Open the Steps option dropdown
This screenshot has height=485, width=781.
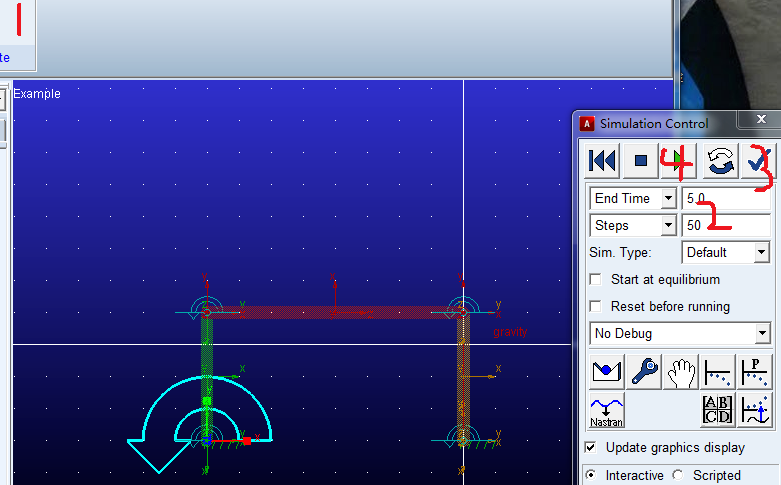coord(668,225)
